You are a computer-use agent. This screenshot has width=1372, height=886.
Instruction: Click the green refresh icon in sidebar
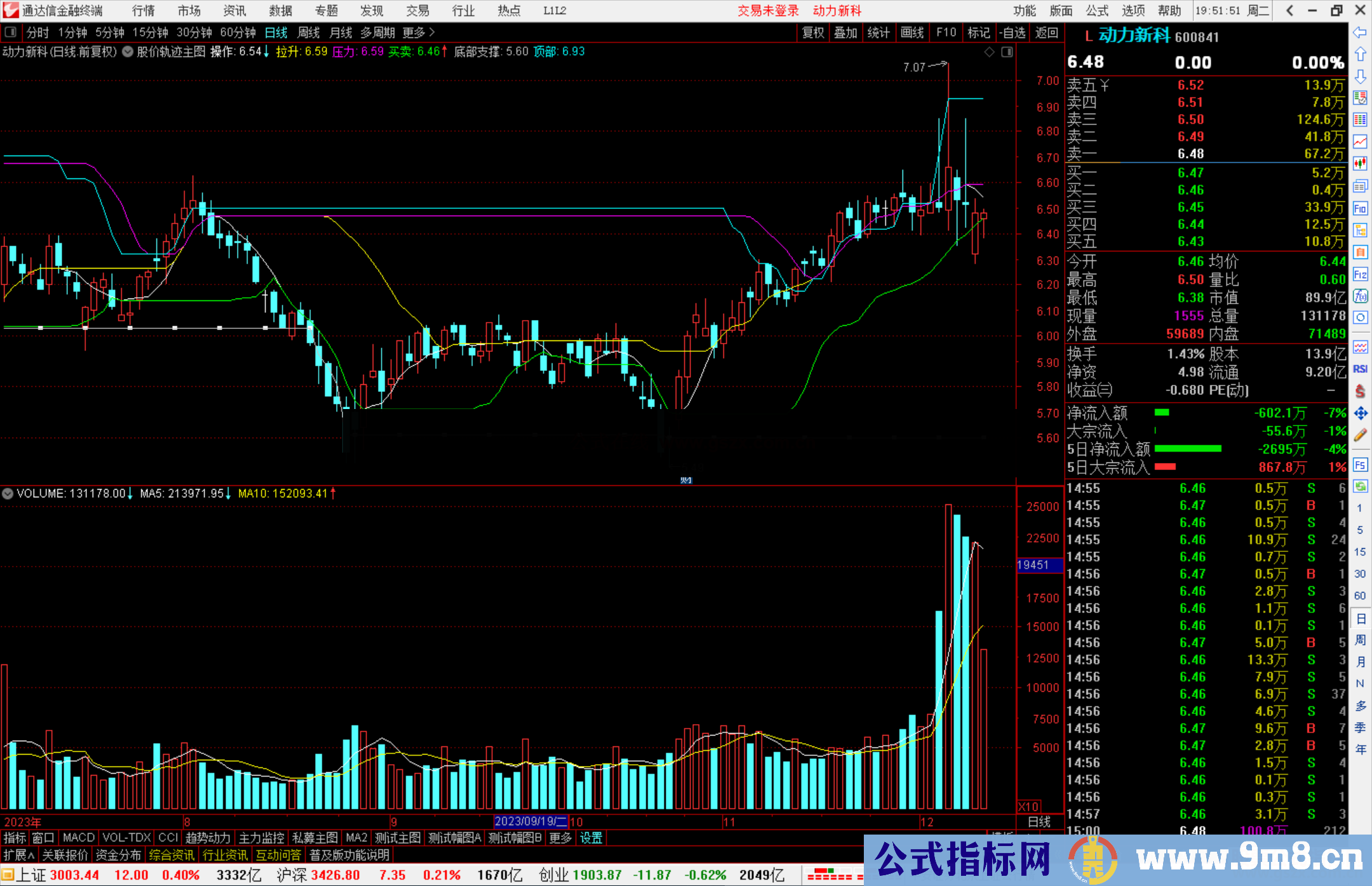1360,487
